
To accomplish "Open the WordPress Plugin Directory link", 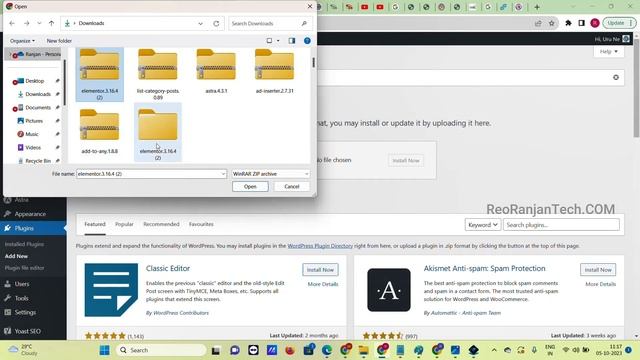I will point(320,246).
